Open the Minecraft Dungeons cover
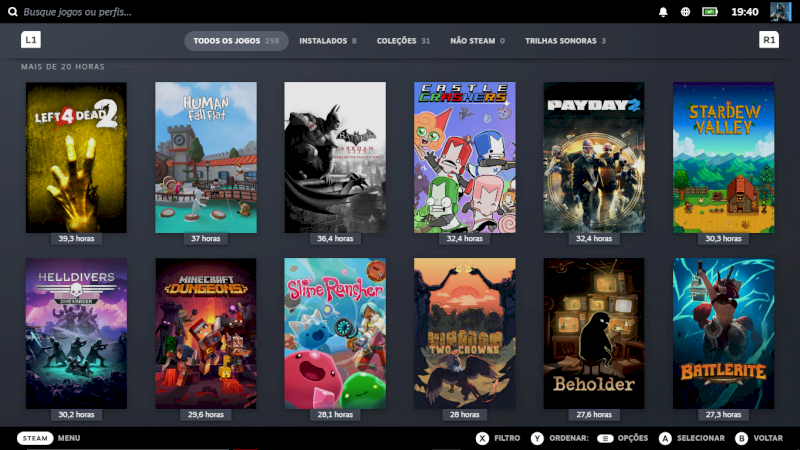800x450 pixels. click(x=206, y=333)
